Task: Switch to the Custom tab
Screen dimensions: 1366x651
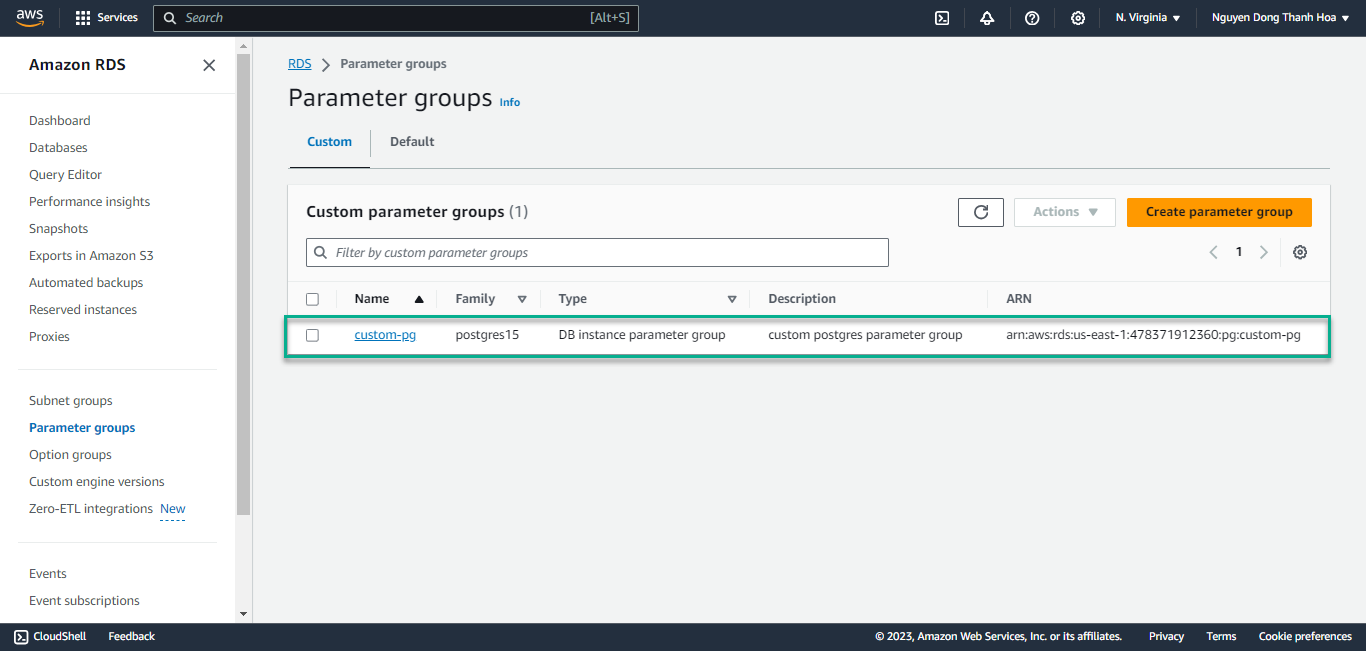Action: (329, 142)
